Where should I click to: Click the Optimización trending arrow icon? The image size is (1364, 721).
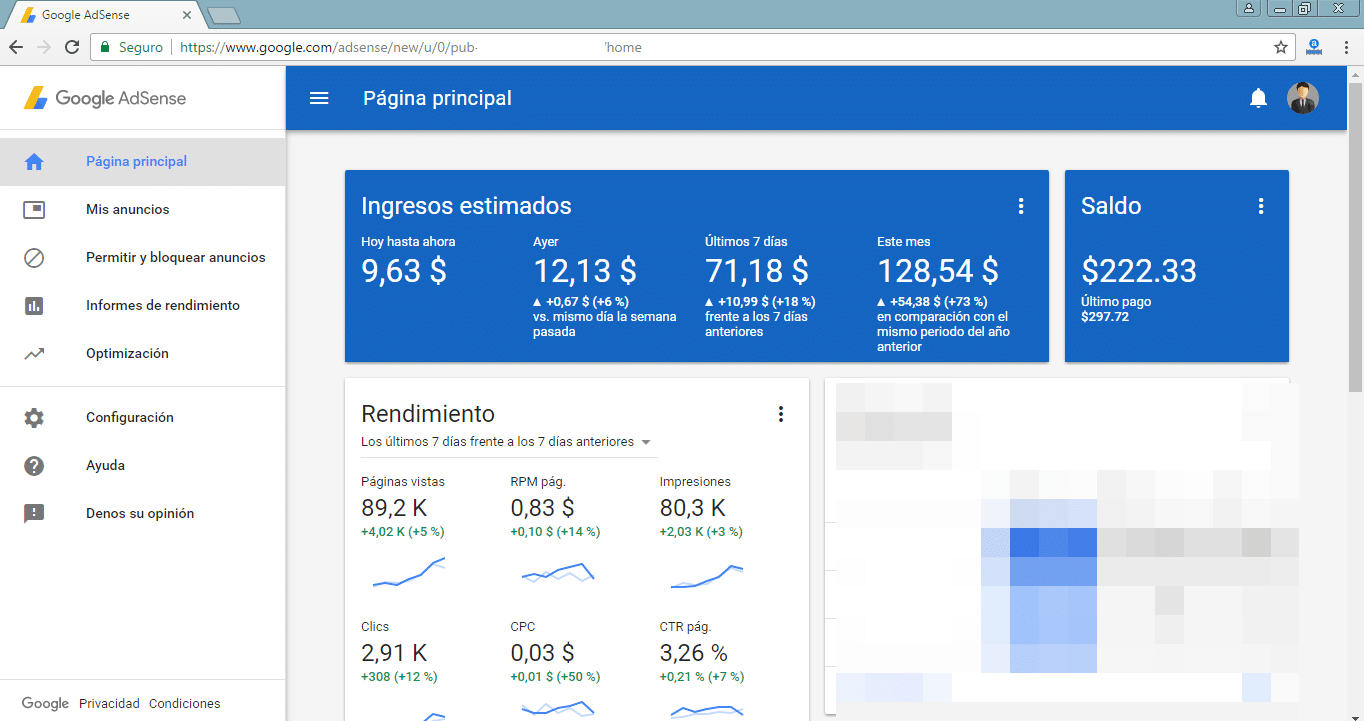click(34, 353)
